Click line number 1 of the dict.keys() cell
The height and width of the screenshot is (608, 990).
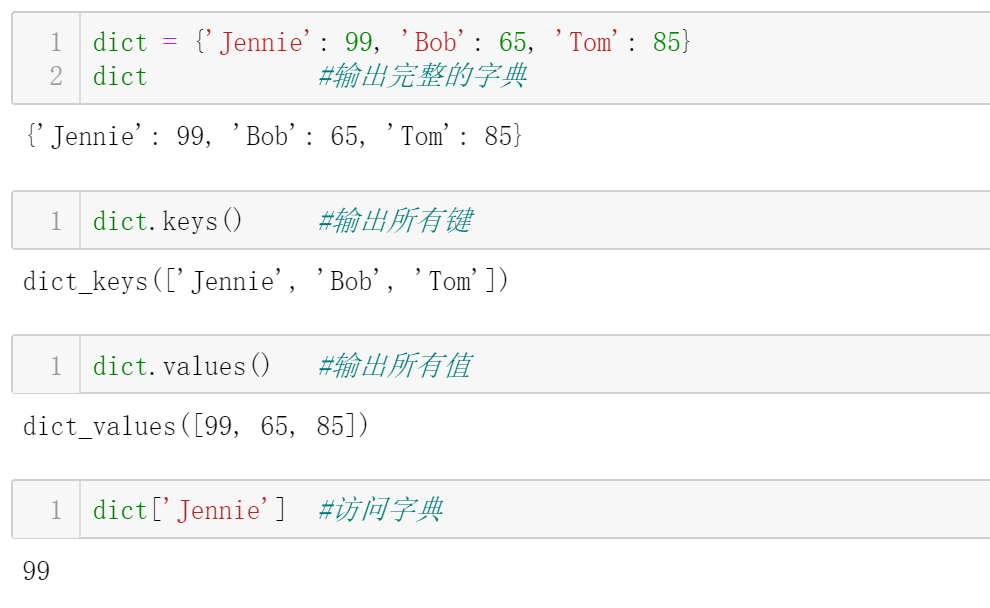pos(56,221)
